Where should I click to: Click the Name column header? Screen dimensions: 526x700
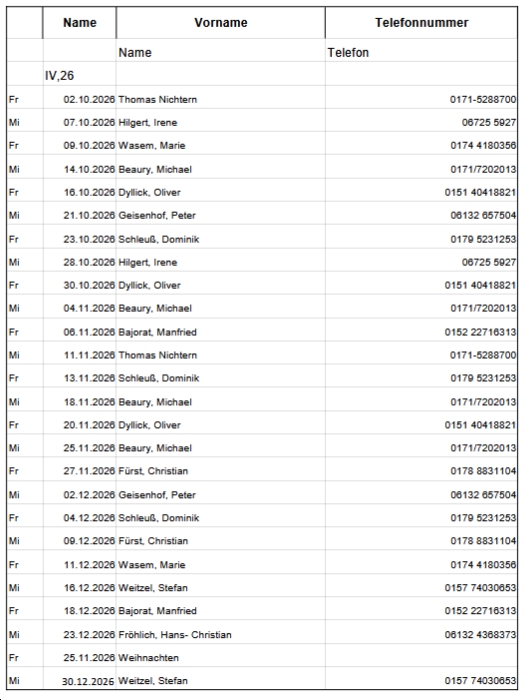pyautogui.click(x=79, y=23)
